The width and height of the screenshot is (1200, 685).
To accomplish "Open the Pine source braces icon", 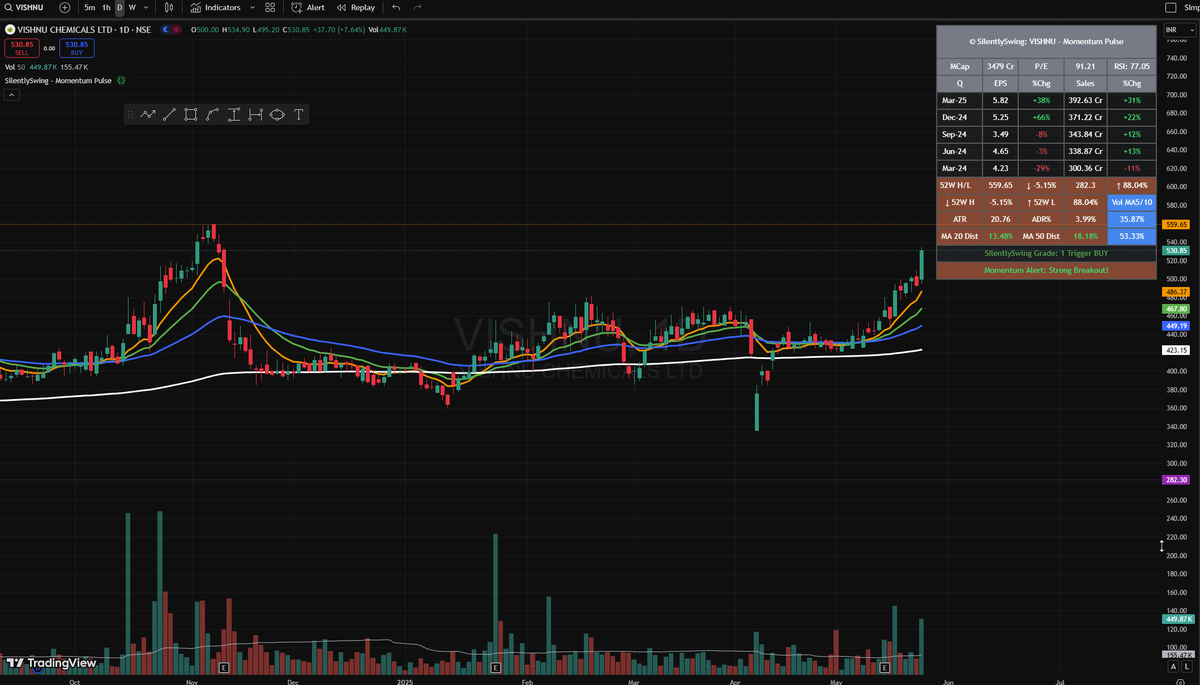I will coord(121,80).
